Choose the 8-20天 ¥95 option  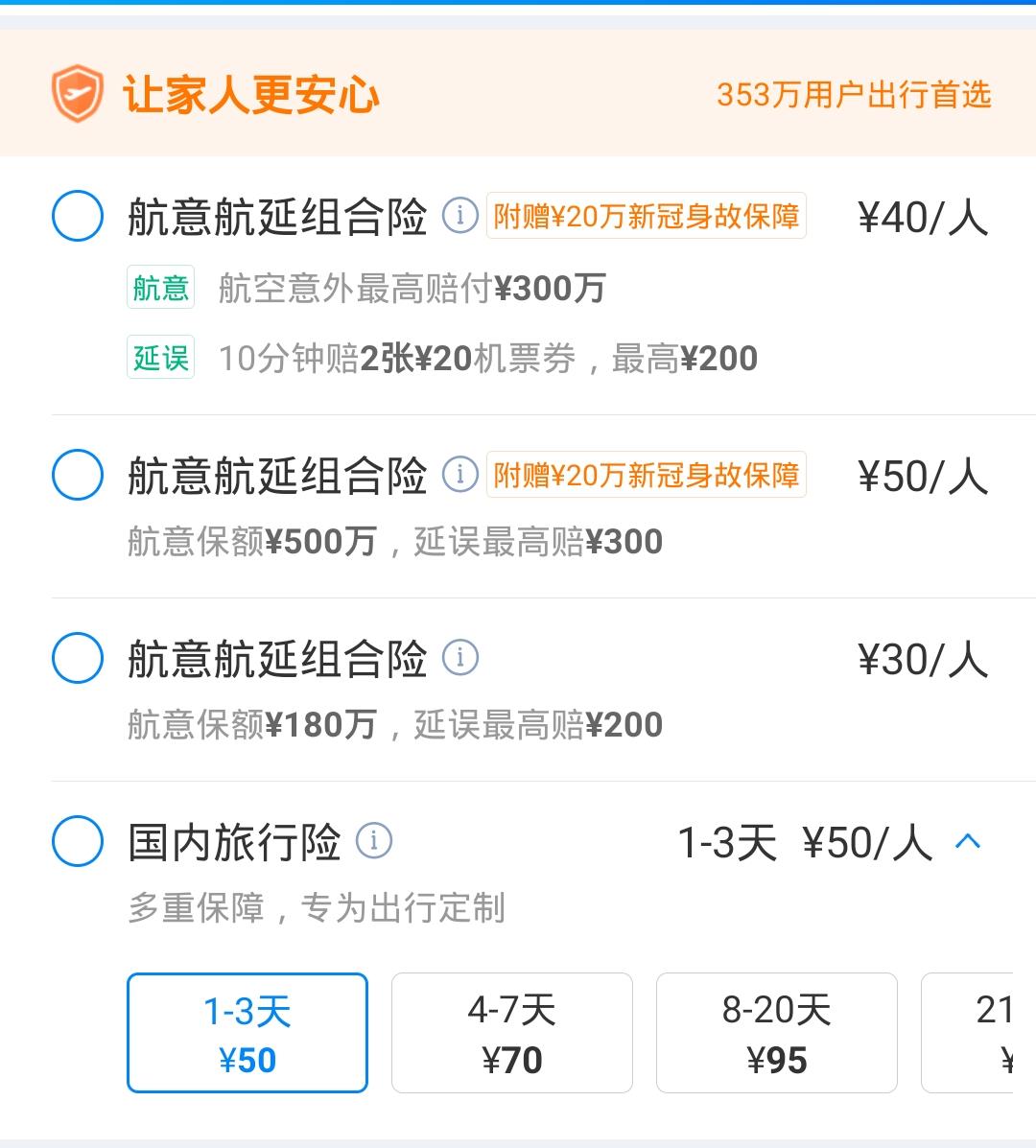click(777, 1032)
